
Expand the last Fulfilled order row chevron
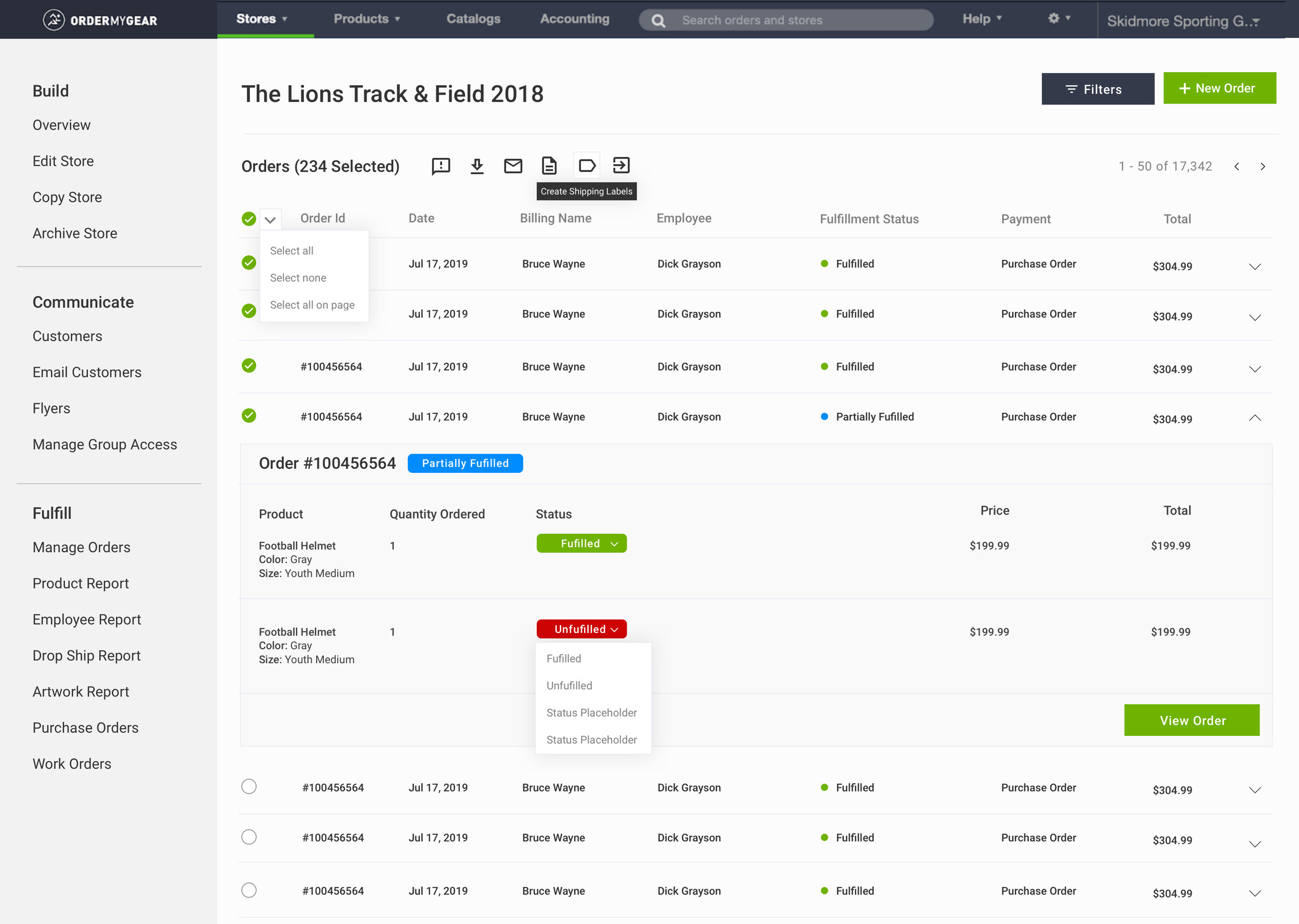pyautogui.click(x=1255, y=893)
